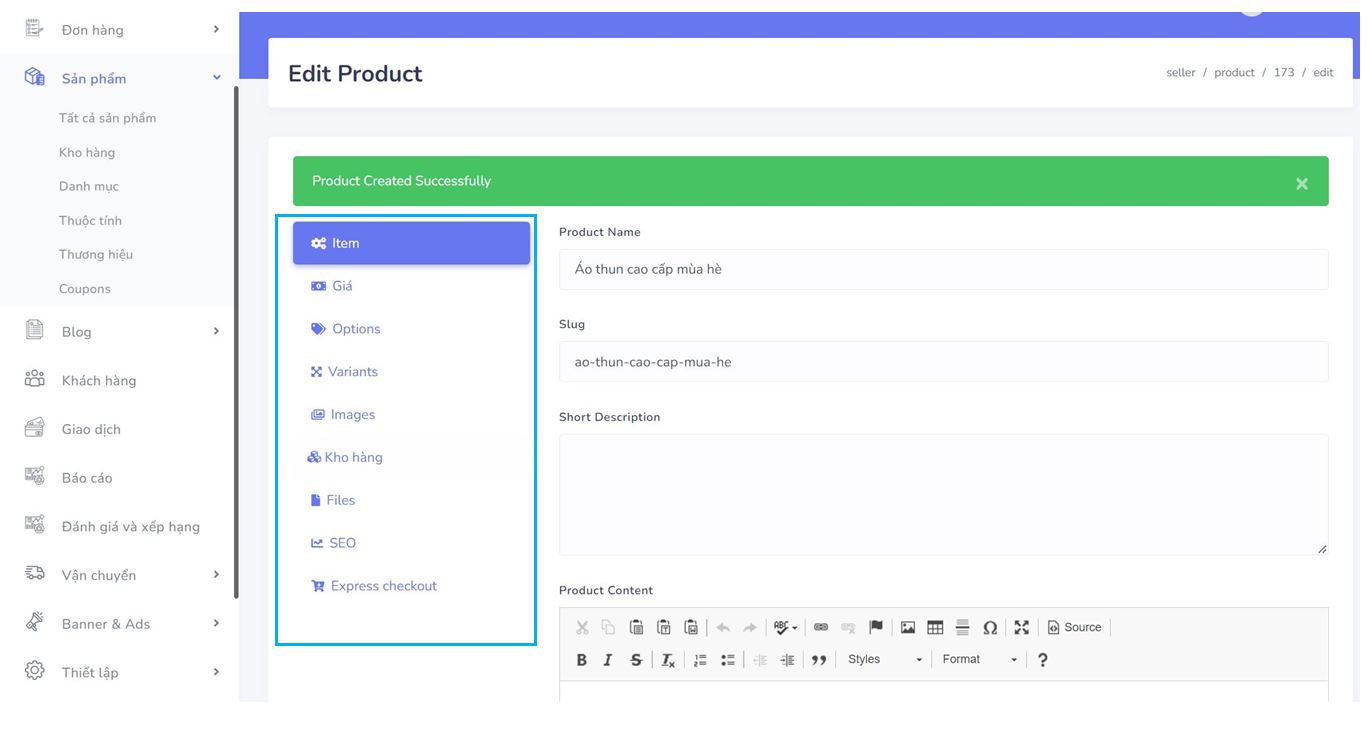Open the spell check dropdown
This screenshot has height=731, width=1370.
tap(786, 628)
